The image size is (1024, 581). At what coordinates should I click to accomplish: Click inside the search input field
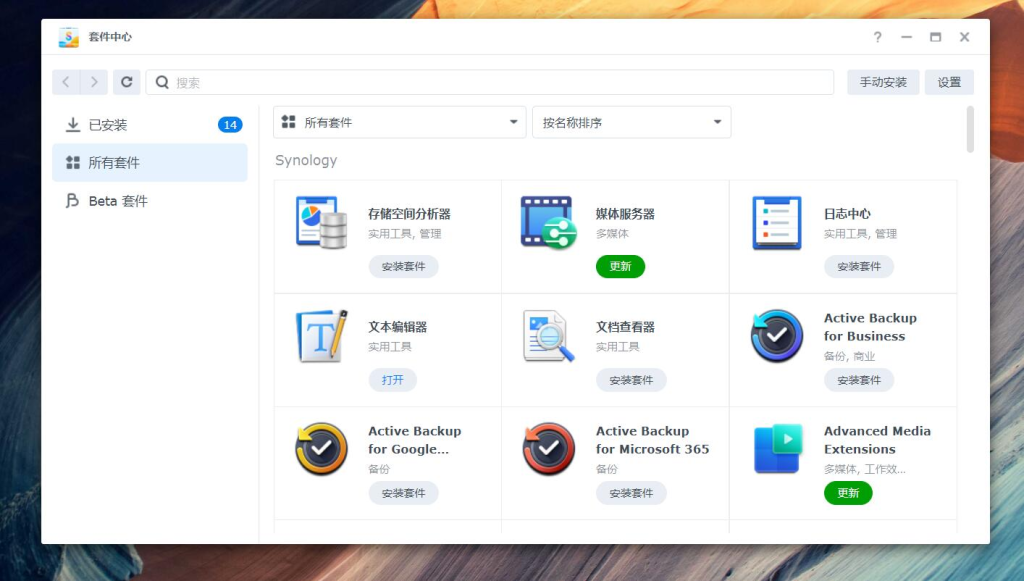400,82
